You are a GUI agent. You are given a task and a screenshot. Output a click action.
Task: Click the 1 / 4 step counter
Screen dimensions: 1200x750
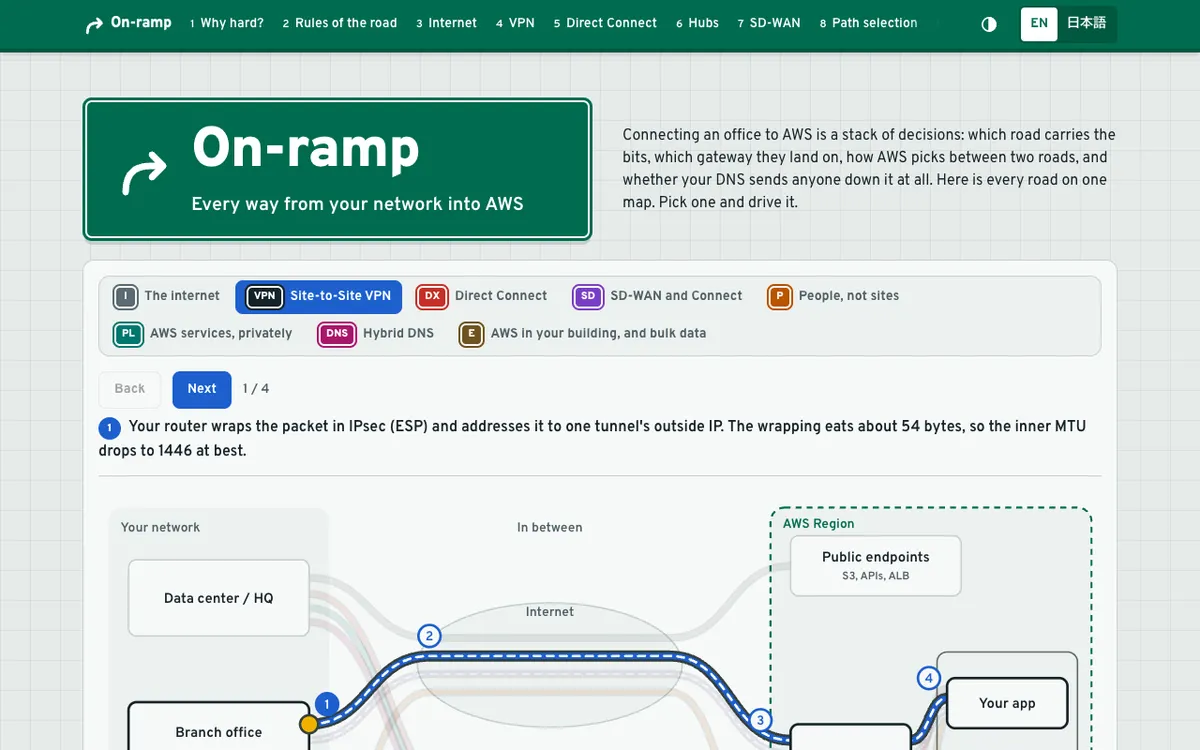pyautogui.click(x=256, y=389)
